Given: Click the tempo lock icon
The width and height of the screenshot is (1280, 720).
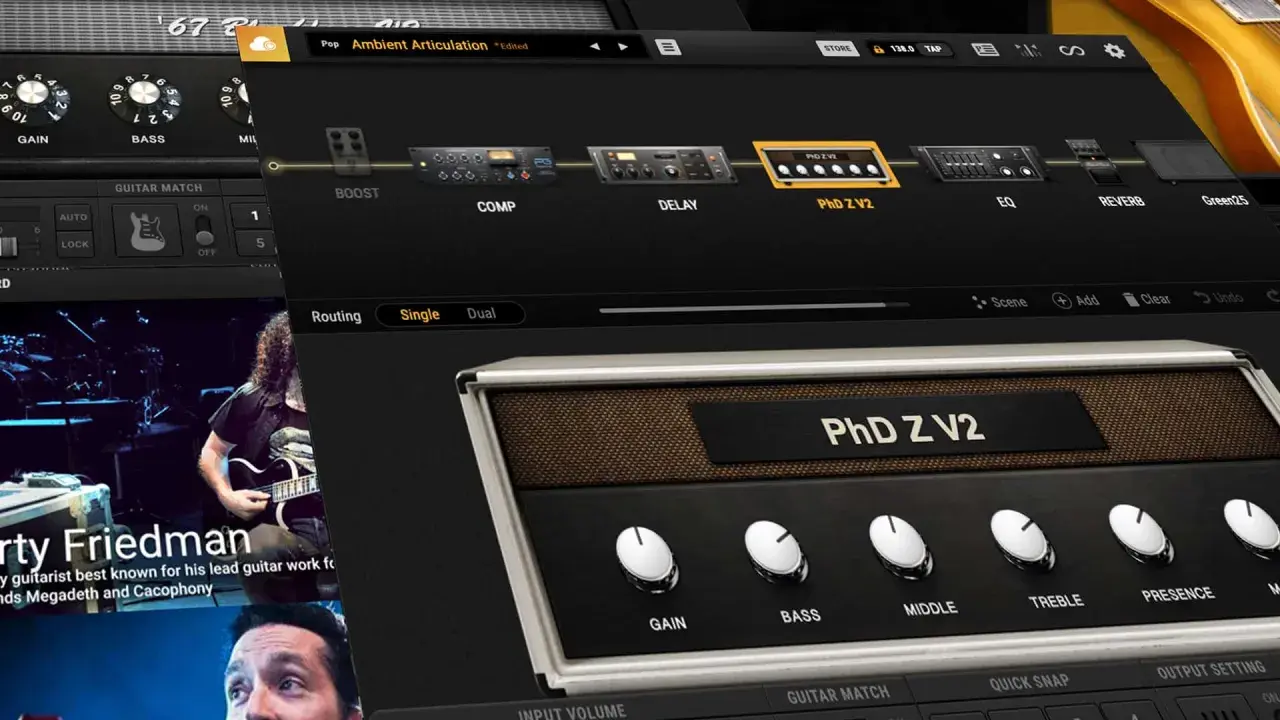Looking at the screenshot, I should coord(879,48).
